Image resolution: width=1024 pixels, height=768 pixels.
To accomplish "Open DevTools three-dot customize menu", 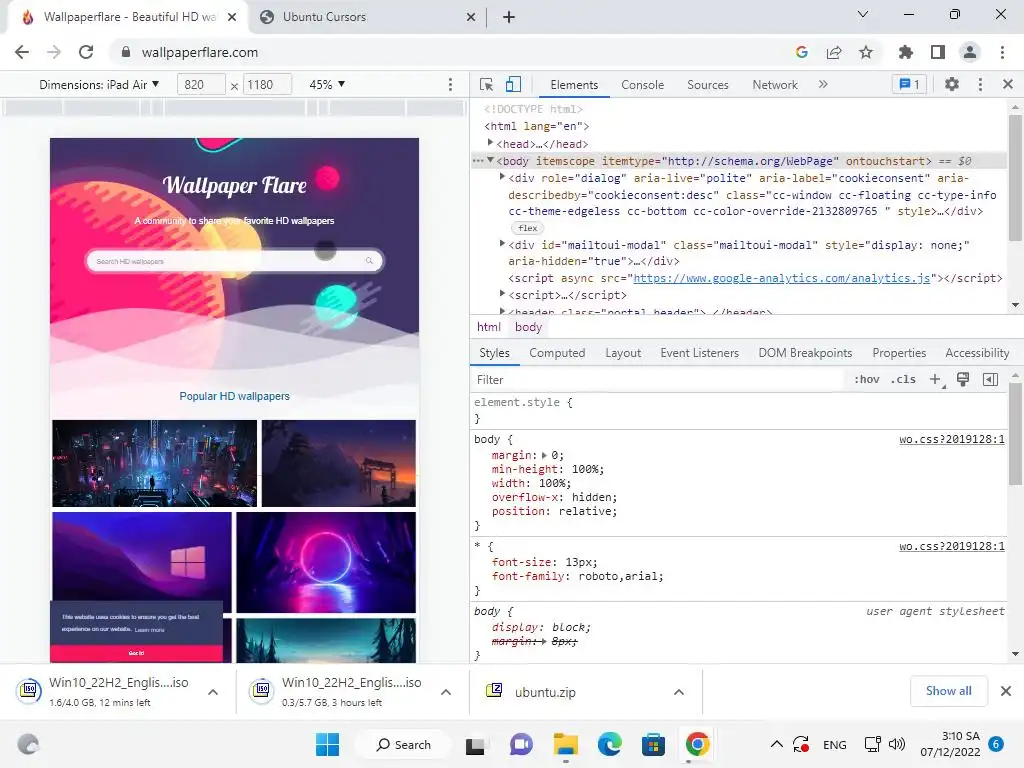I will pyautogui.click(x=980, y=84).
